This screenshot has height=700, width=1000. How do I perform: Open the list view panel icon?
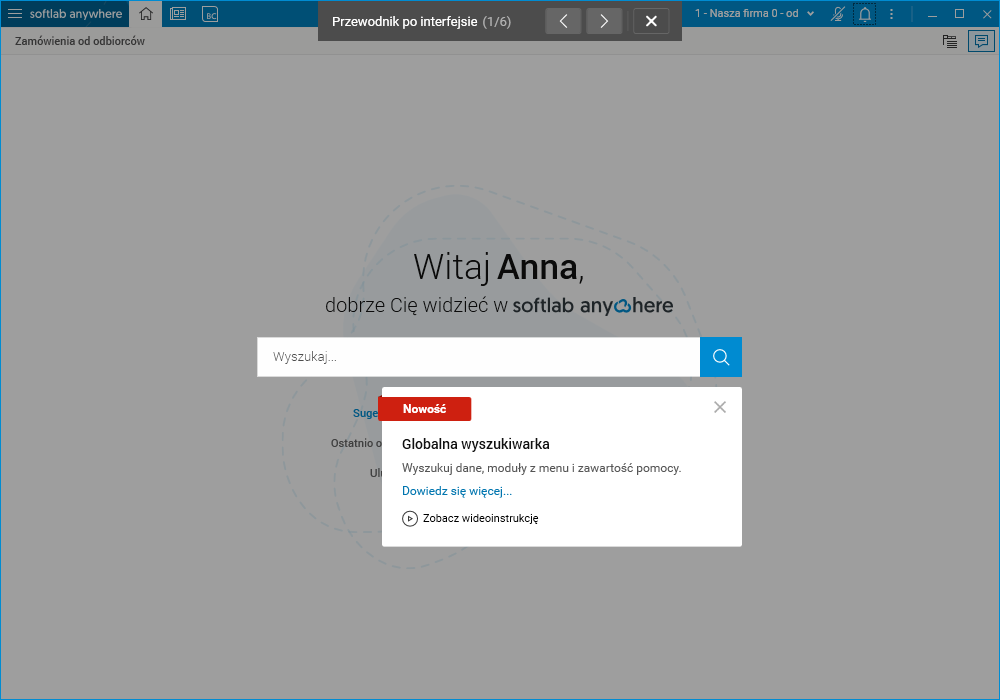click(x=950, y=41)
